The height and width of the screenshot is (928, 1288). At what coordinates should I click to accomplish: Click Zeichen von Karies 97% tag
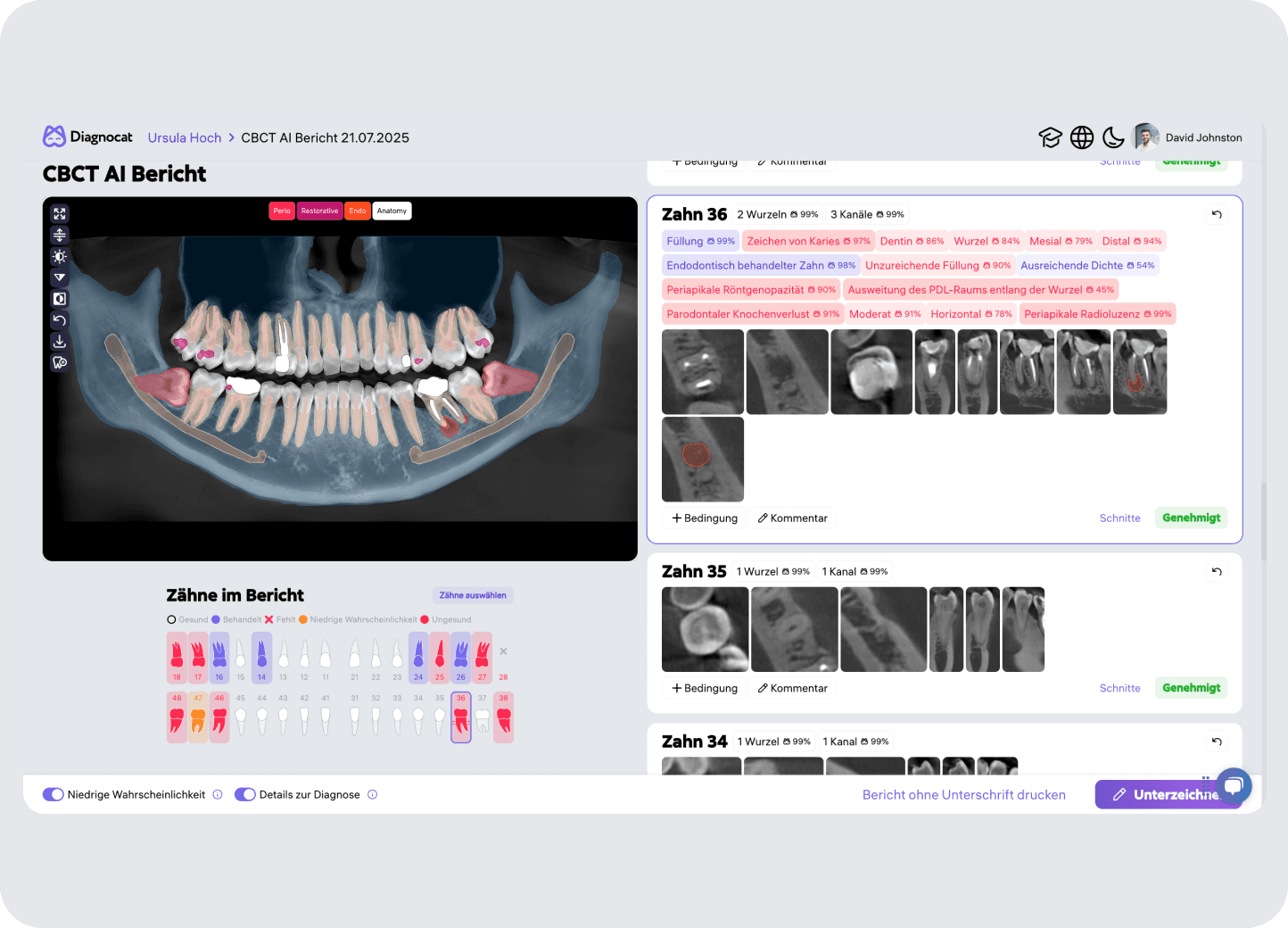coord(808,241)
